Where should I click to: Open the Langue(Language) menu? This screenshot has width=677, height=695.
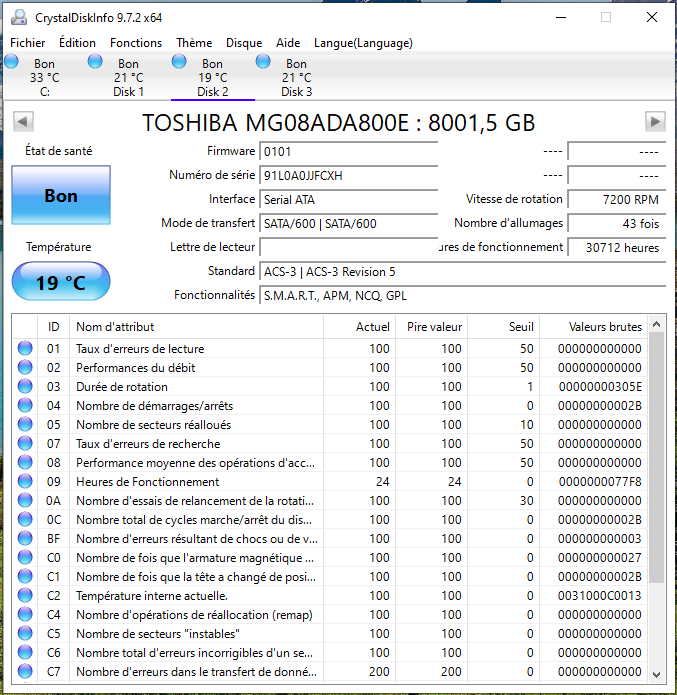(363, 43)
